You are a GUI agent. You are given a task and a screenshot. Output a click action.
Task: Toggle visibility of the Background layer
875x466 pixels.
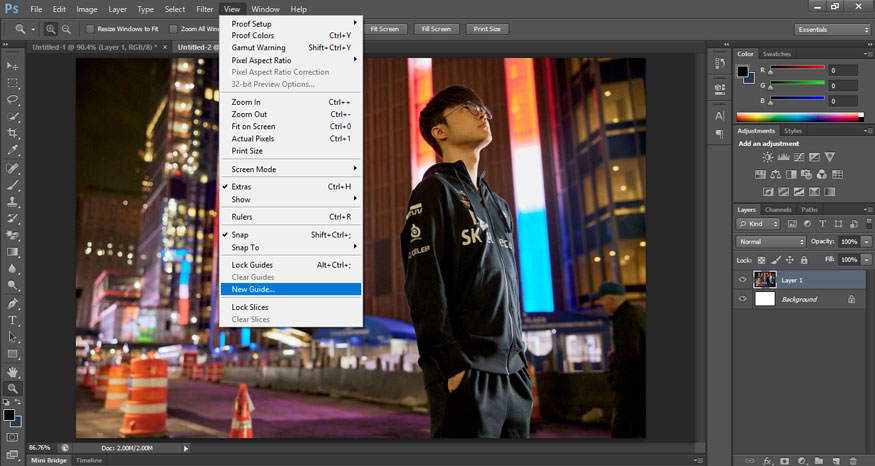(x=742, y=299)
